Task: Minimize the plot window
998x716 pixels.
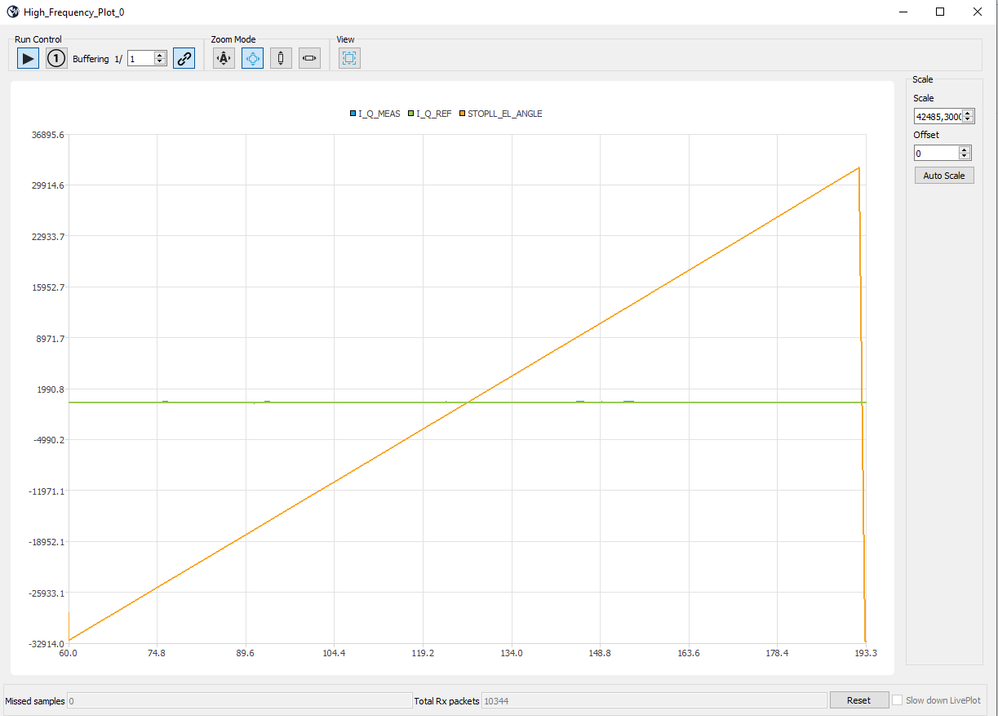Action: pos(903,11)
